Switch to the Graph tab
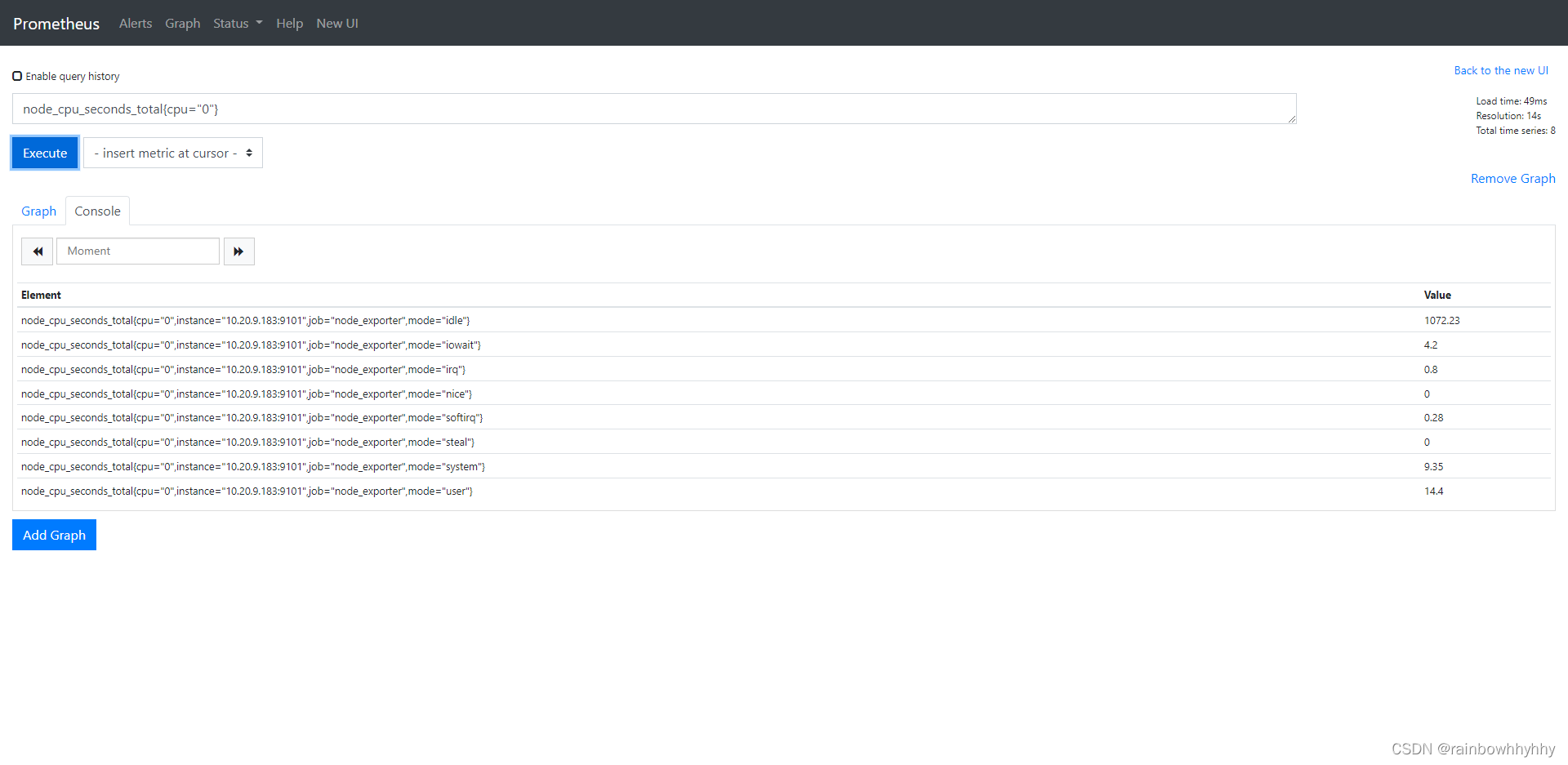This screenshot has height=765, width=1568. tap(38, 211)
